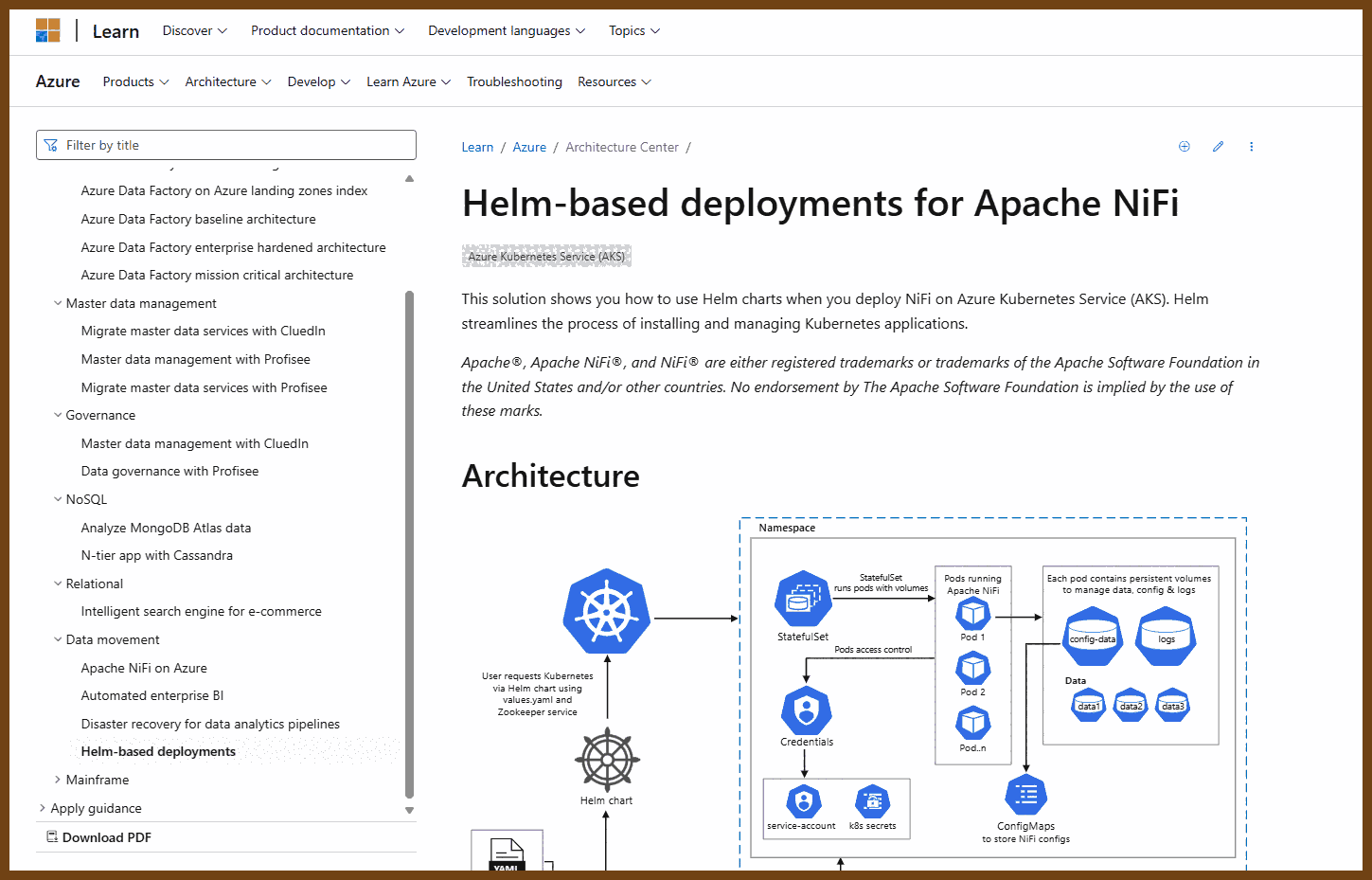Click the Credentials icon in the diagram
Image resolution: width=1372 pixels, height=880 pixels.
pos(807,710)
